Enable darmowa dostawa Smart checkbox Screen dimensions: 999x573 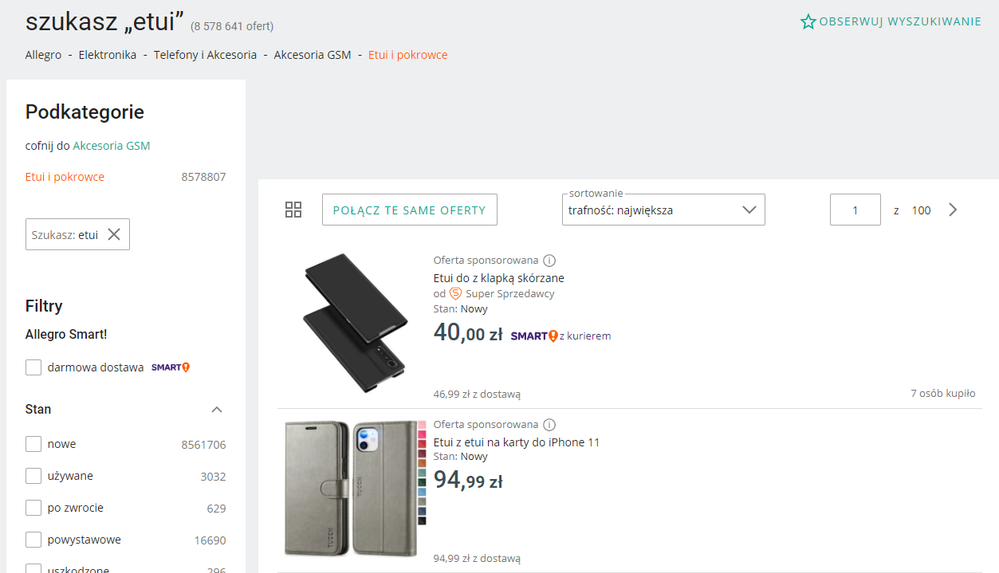(34, 368)
